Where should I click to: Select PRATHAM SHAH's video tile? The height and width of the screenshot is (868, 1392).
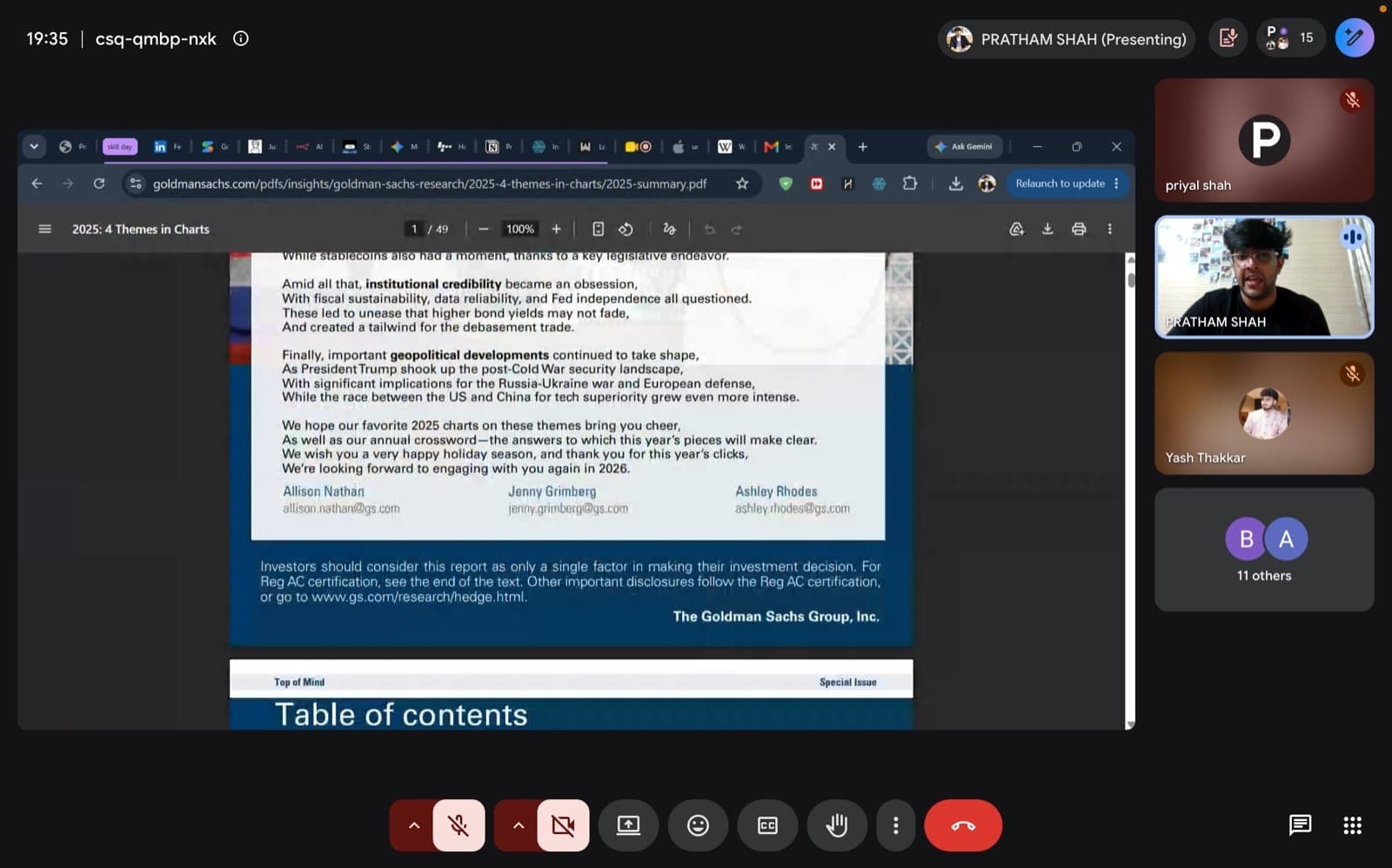pyautogui.click(x=1264, y=277)
